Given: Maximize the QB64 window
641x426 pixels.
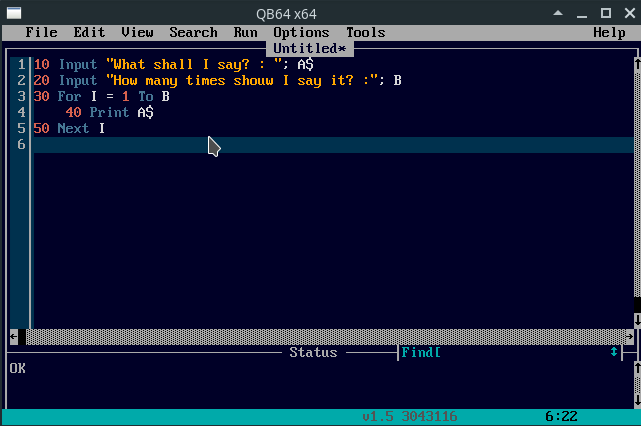Looking at the screenshot, I should click(x=606, y=13).
